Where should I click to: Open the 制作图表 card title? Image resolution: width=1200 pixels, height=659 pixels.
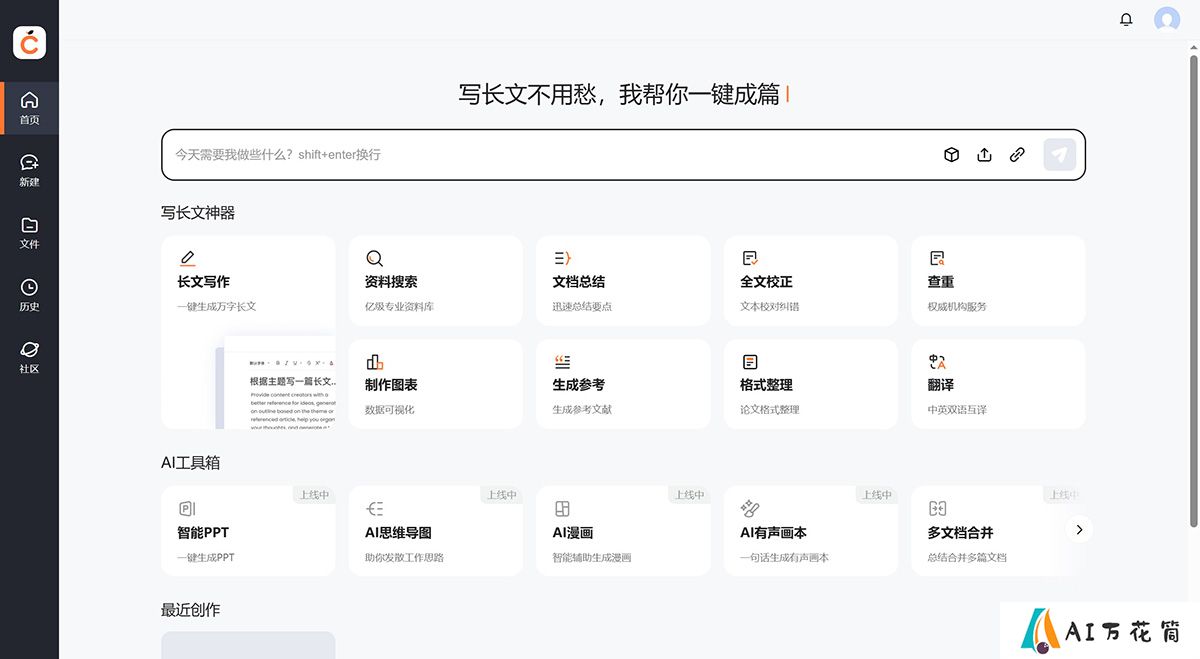(x=391, y=385)
